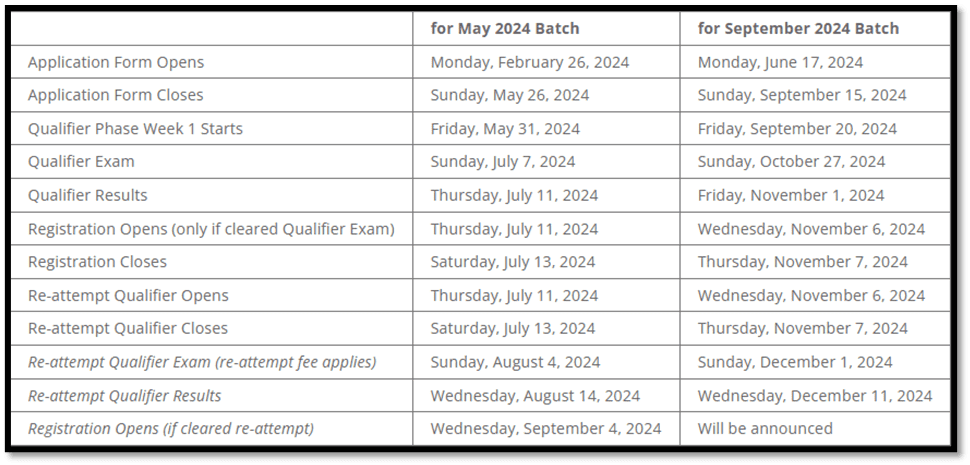Screen dimensions: 970x465
Task: Click the "Sunday, August 4, 2024" cell
Action: coord(515,362)
